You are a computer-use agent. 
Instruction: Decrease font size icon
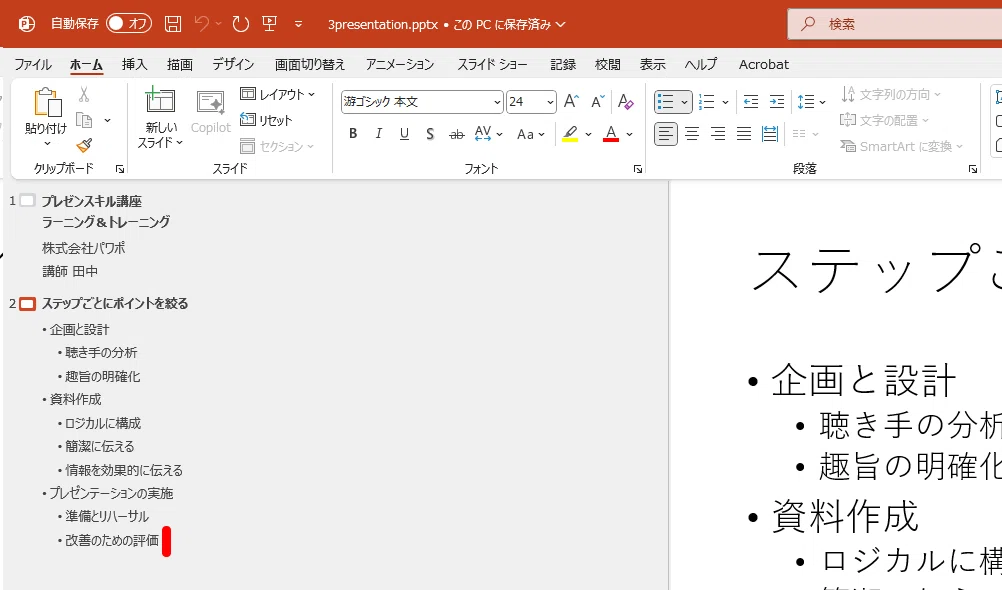point(597,101)
